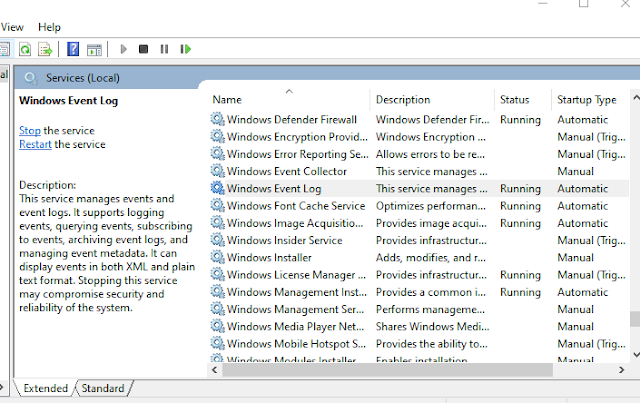This screenshot has width=640, height=403.
Task: Click the gear icon for Windows Defender Firewall
Action: pos(218,119)
